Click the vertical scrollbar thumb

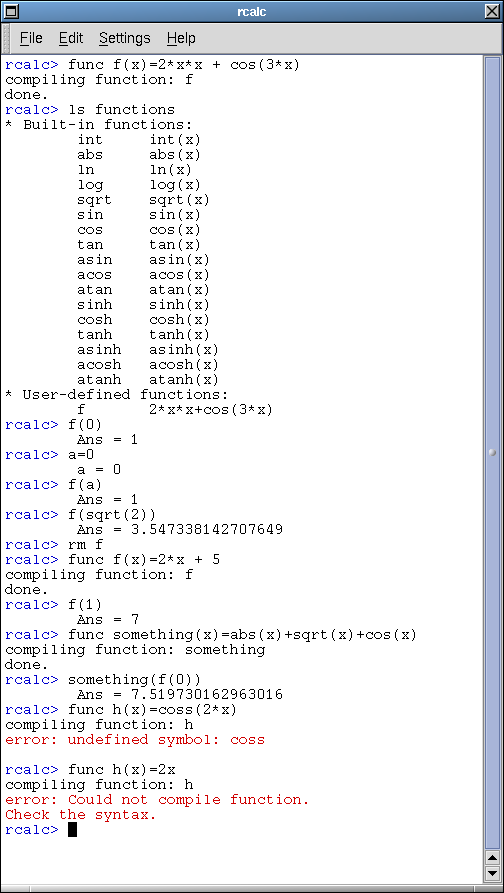(492, 453)
